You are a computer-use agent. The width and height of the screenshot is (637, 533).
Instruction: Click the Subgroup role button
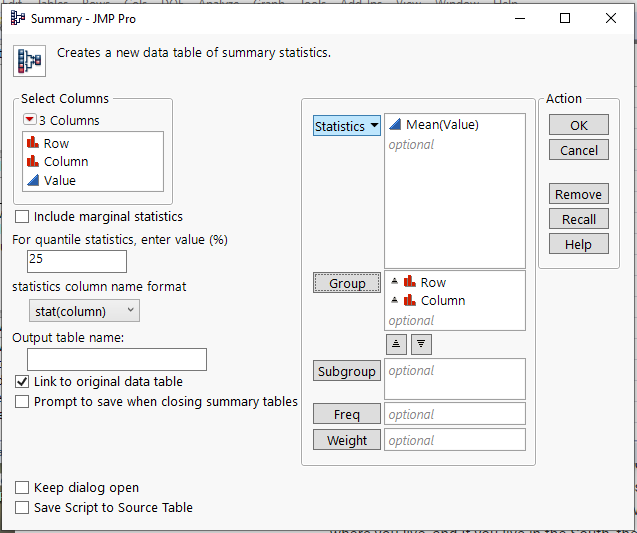coord(347,372)
